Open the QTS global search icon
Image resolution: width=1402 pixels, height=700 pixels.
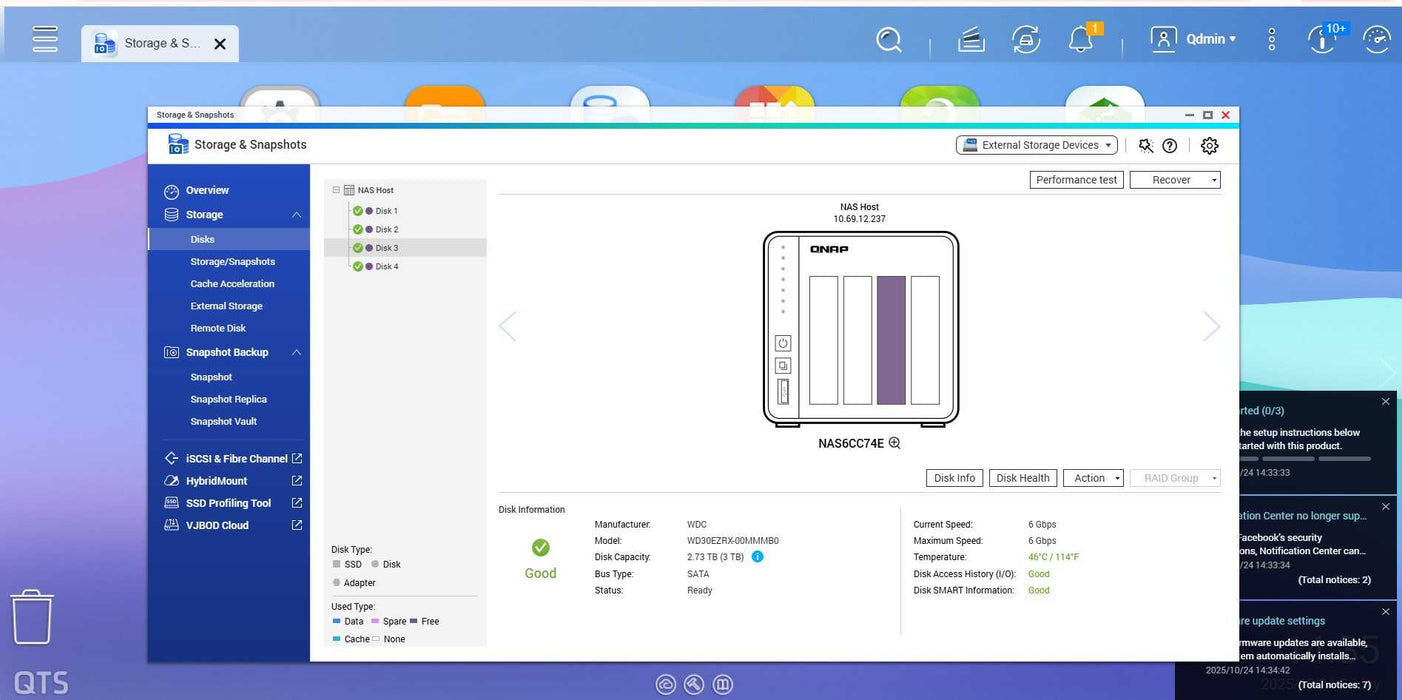pyautogui.click(x=888, y=39)
